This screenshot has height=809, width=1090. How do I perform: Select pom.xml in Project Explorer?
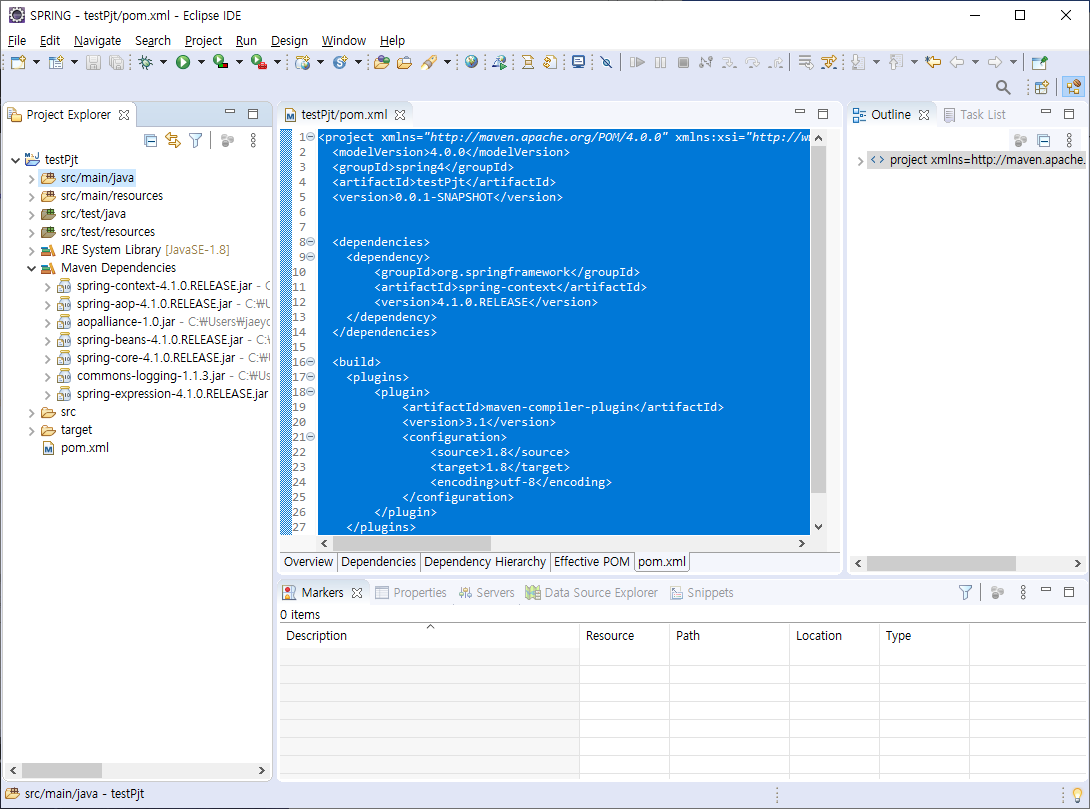pos(84,448)
